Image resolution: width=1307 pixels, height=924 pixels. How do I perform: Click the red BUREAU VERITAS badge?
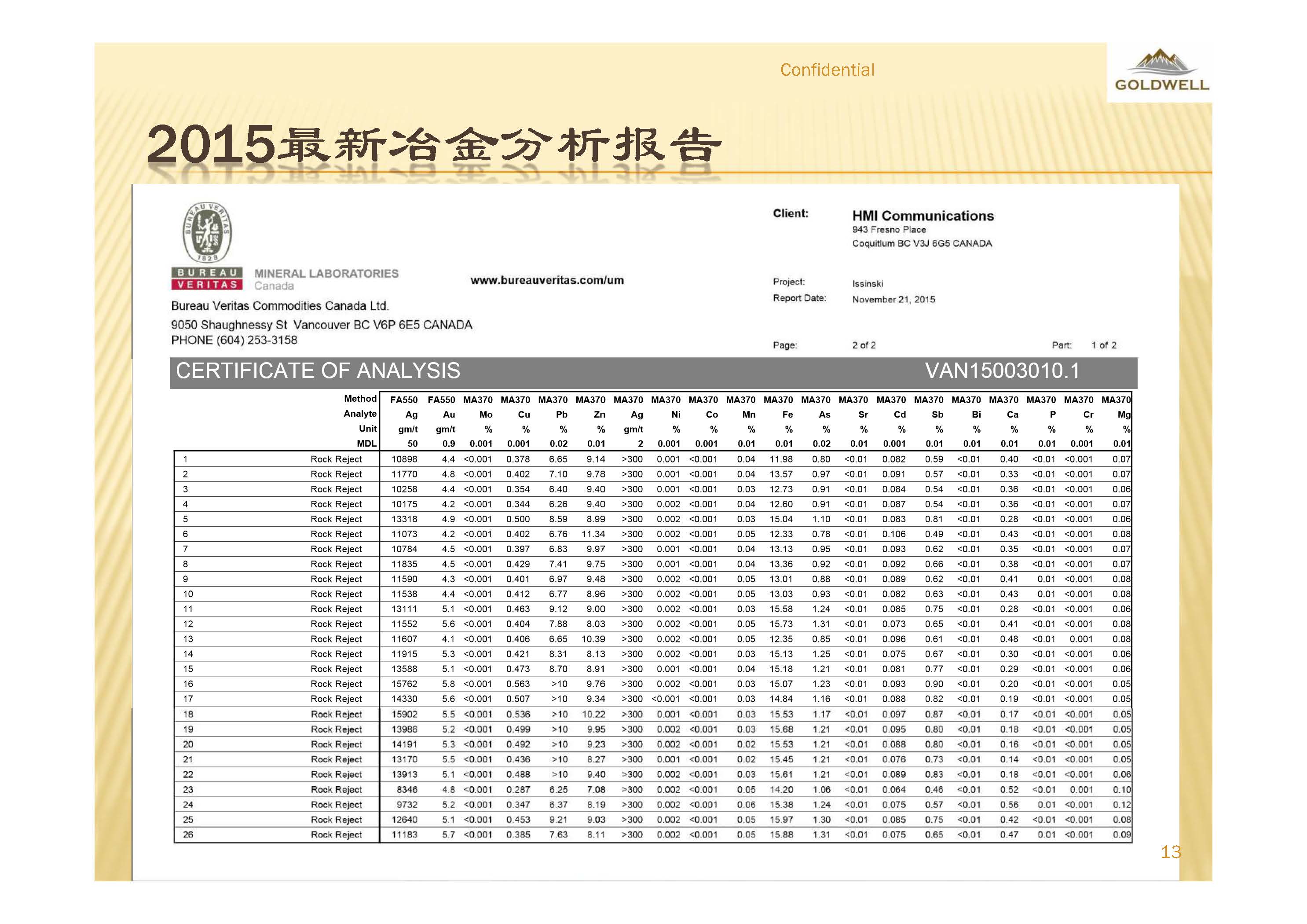207,279
